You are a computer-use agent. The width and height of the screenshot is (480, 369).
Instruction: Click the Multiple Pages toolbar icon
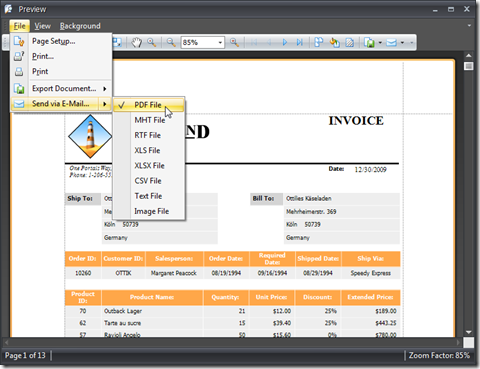tap(319, 42)
